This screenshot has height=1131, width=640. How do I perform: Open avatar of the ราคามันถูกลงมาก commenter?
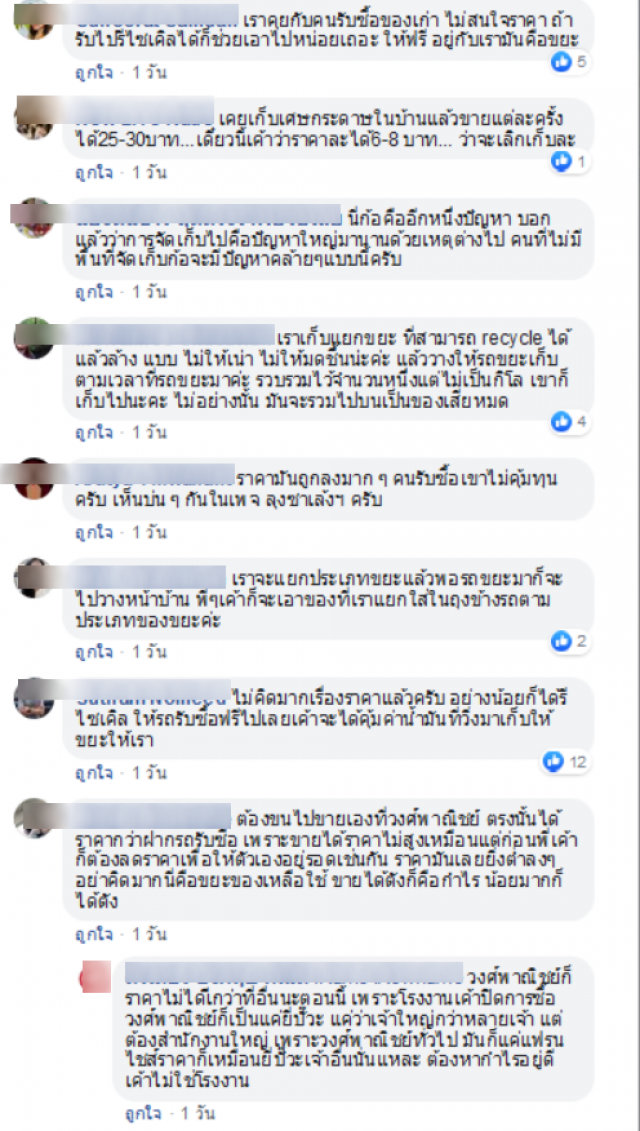(34, 478)
